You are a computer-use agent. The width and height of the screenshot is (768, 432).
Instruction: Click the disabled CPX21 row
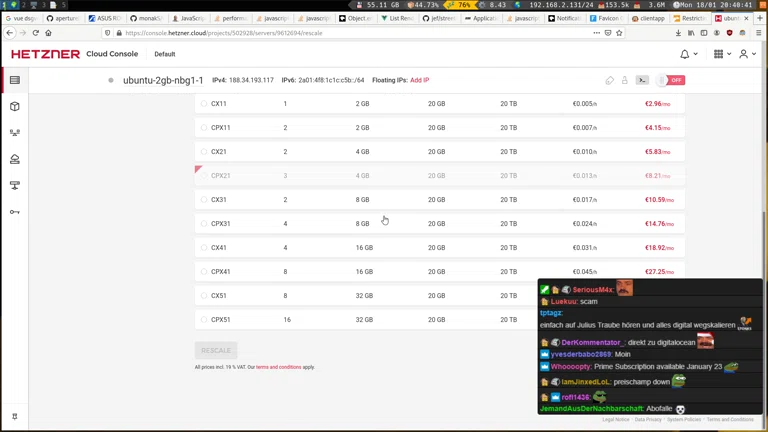[x=440, y=175]
